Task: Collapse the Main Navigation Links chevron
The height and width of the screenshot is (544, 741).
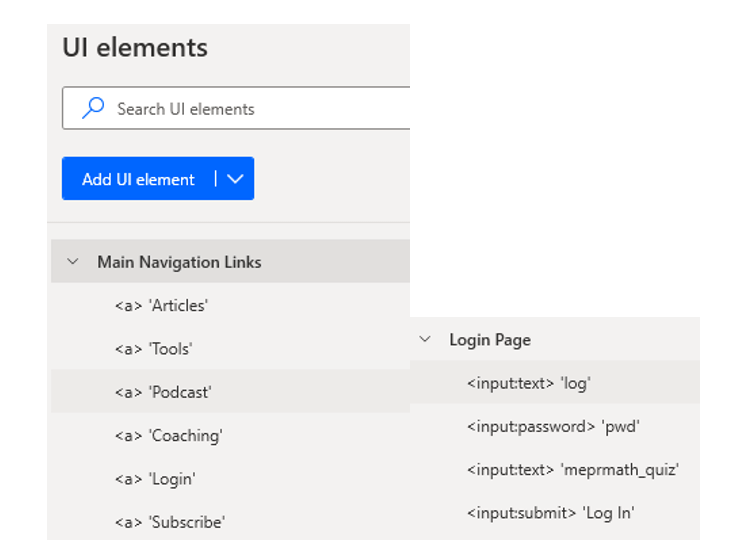Action: point(72,262)
